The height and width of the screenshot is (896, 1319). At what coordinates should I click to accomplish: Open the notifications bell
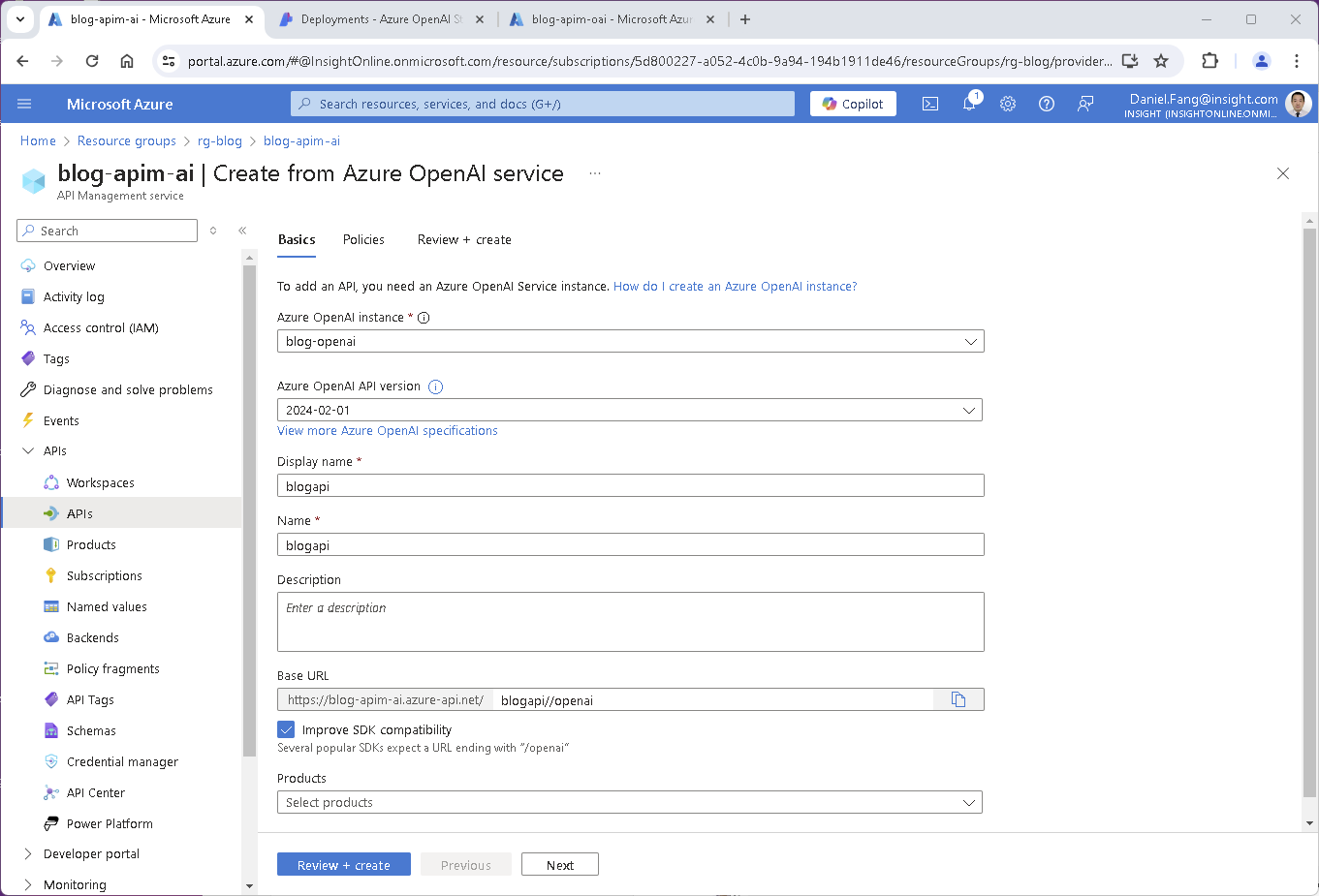pos(969,104)
